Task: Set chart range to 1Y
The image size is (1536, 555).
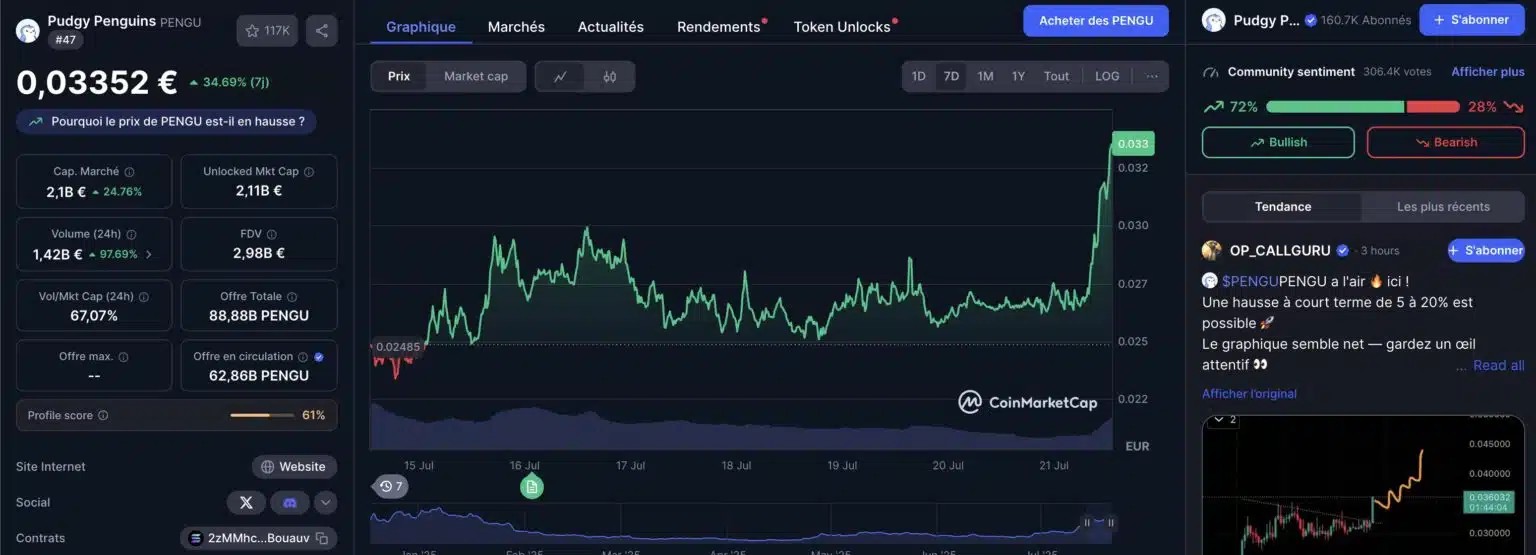Action: [1018, 76]
